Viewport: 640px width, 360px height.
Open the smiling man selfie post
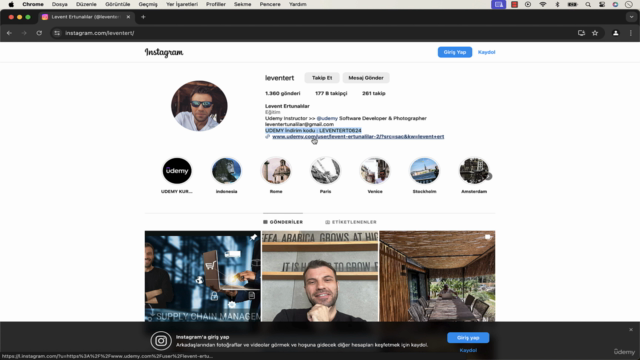320,276
